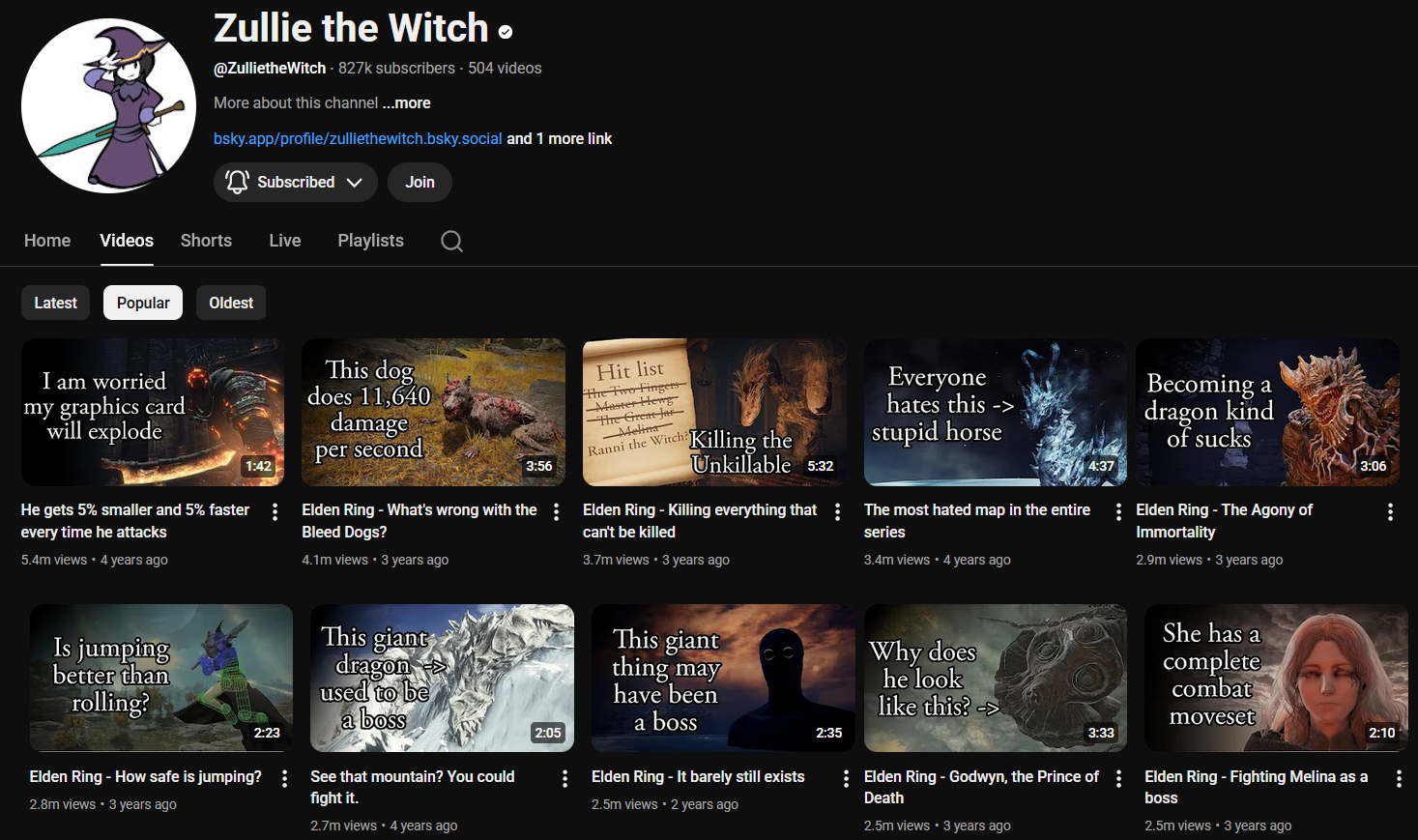Viewport: 1418px width, 840px height.
Task: Open options menu for 'The Agony of Immortality'
Action: (x=1390, y=511)
